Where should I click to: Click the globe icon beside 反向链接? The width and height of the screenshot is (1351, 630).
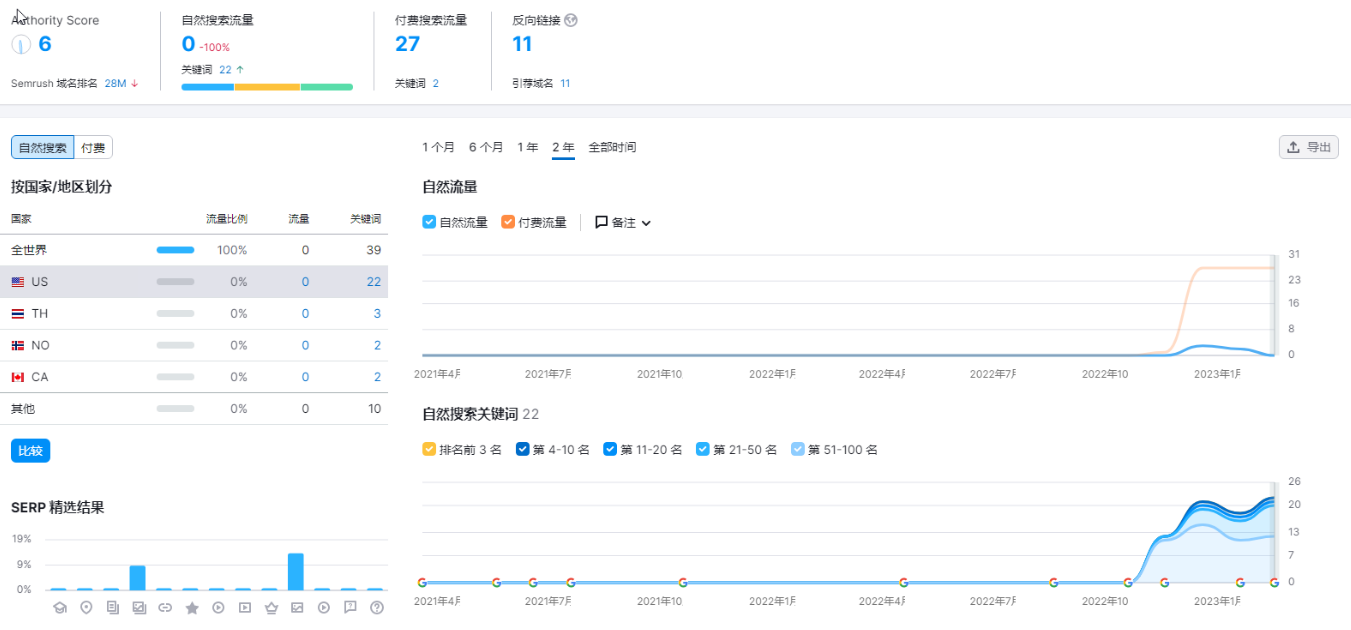(x=571, y=20)
